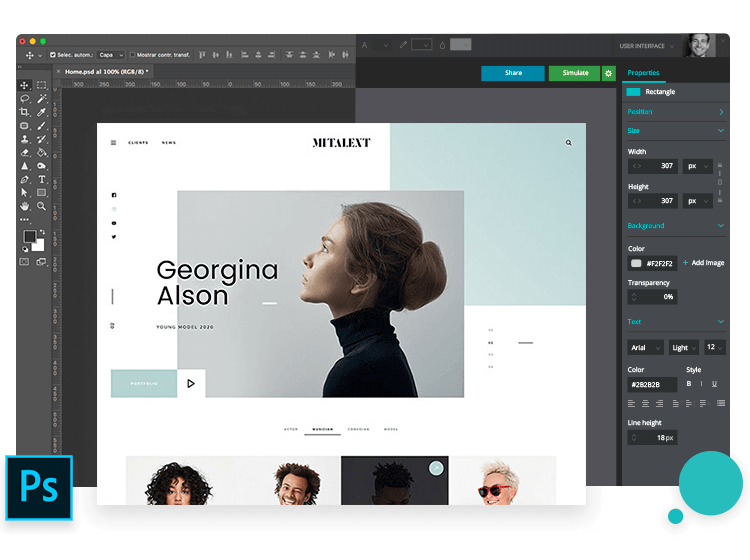Click the search icon in design
Viewport: 750px width, 560px height.
pos(569,143)
